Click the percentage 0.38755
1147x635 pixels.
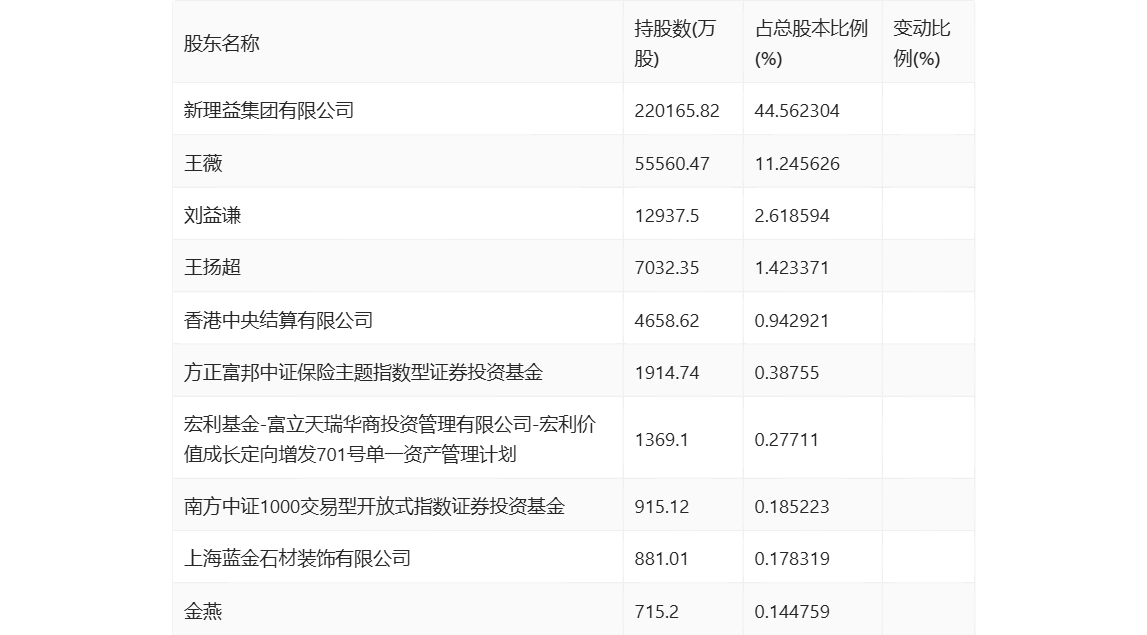787,372
